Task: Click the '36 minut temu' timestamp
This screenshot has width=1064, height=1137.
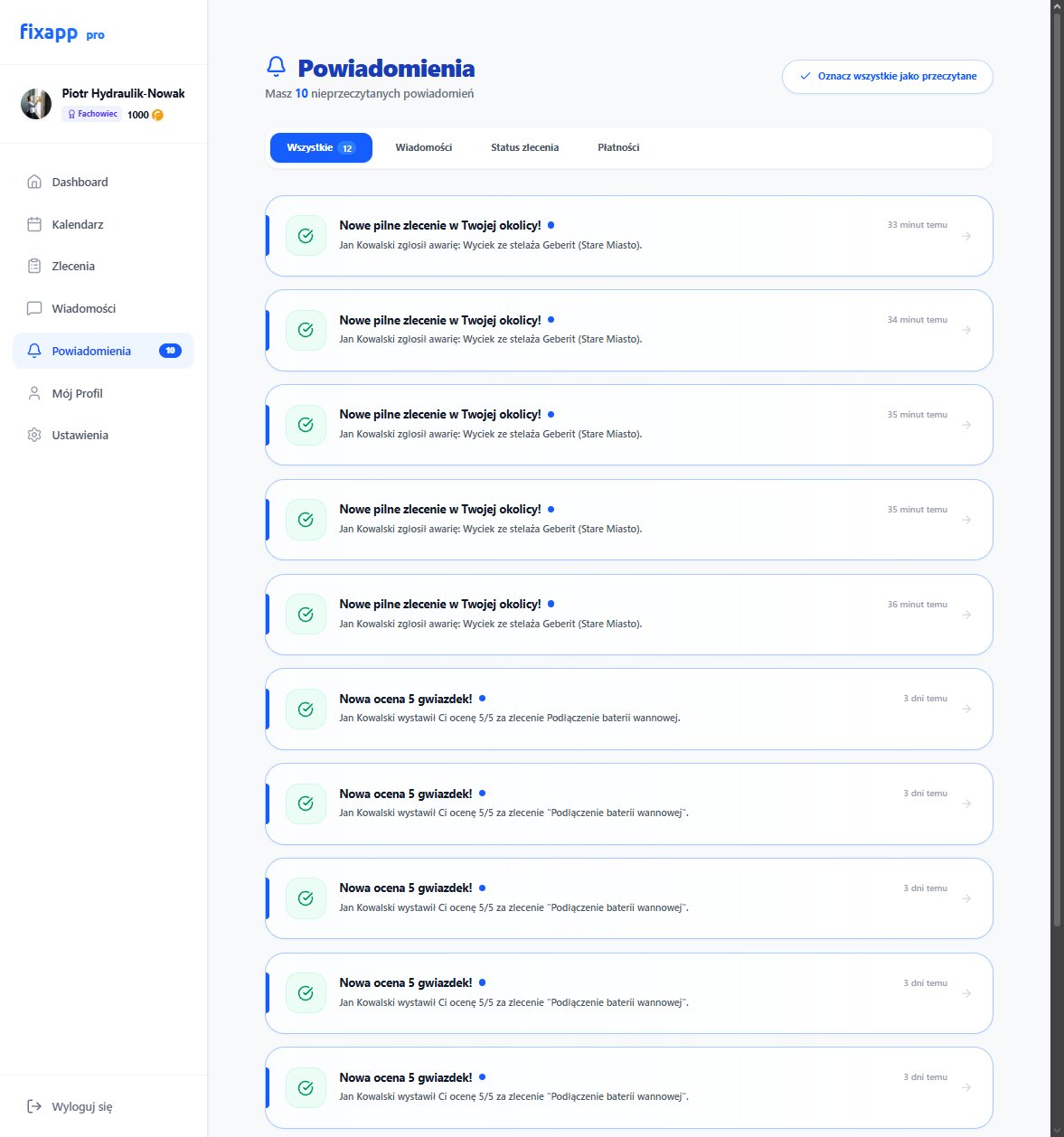Action: [x=917, y=605]
